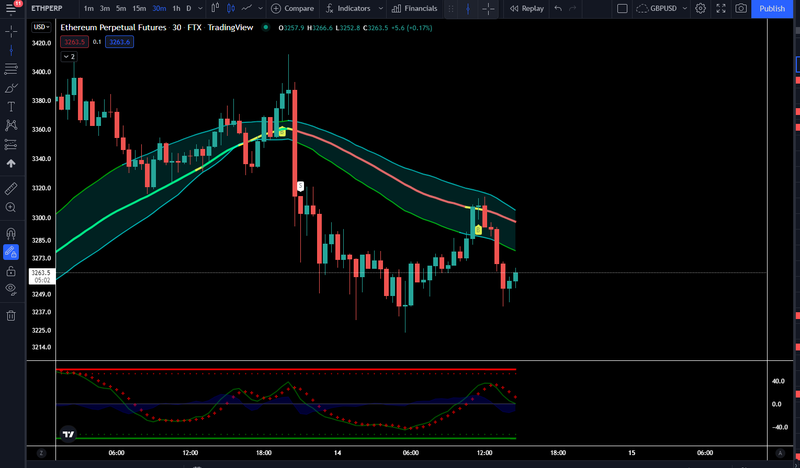The height and width of the screenshot is (468, 800).
Task: Select the 30m timeframe
Action: tap(159, 8)
